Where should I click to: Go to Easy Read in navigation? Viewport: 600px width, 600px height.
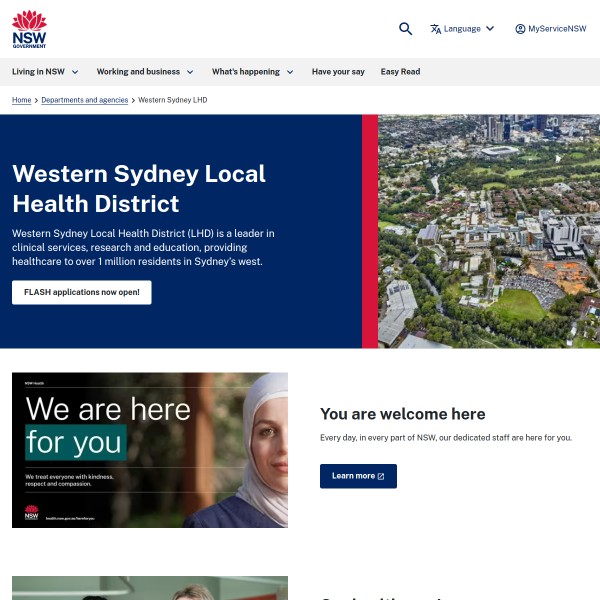[400, 72]
